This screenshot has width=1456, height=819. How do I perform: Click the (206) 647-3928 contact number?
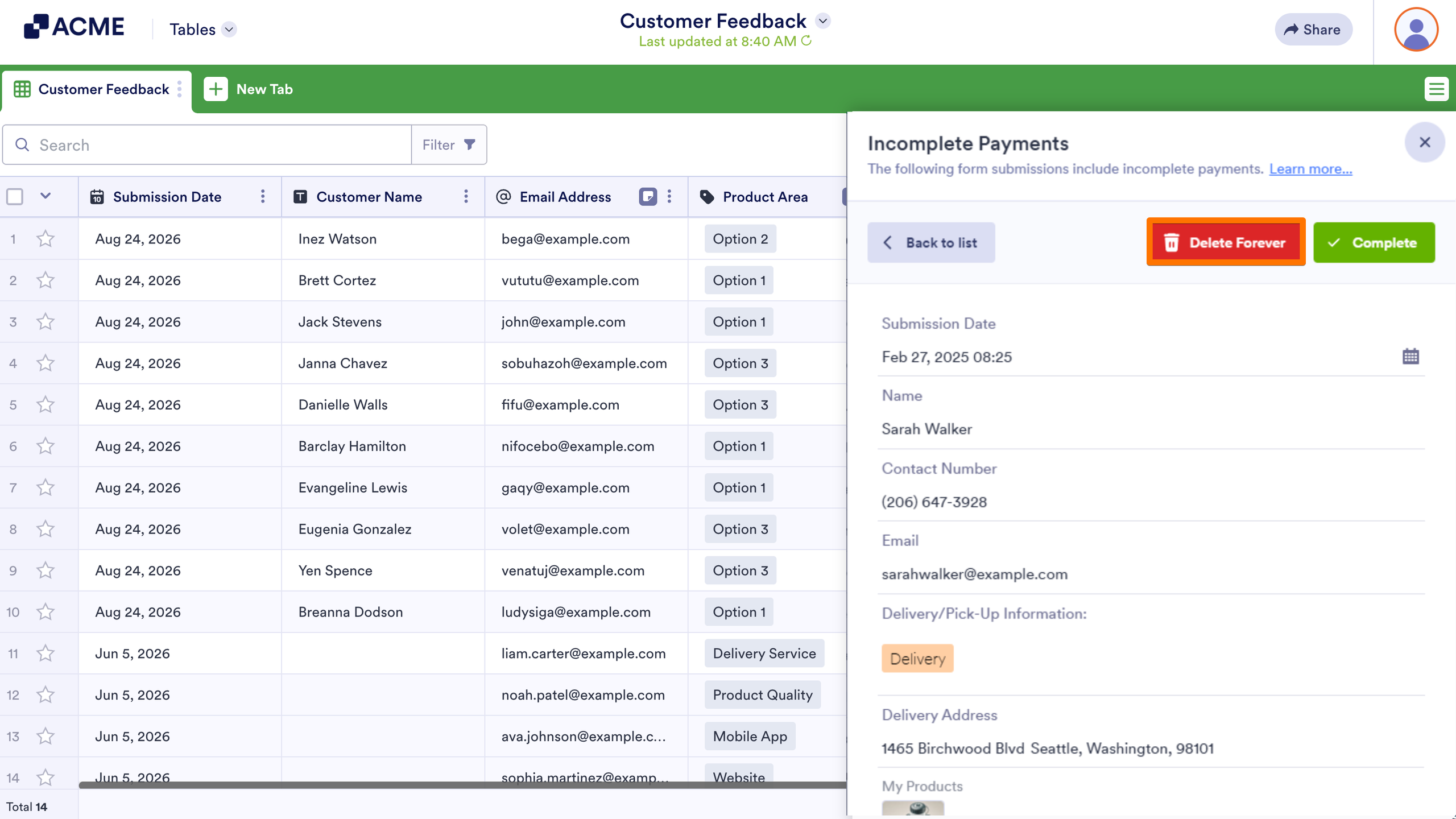click(934, 502)
